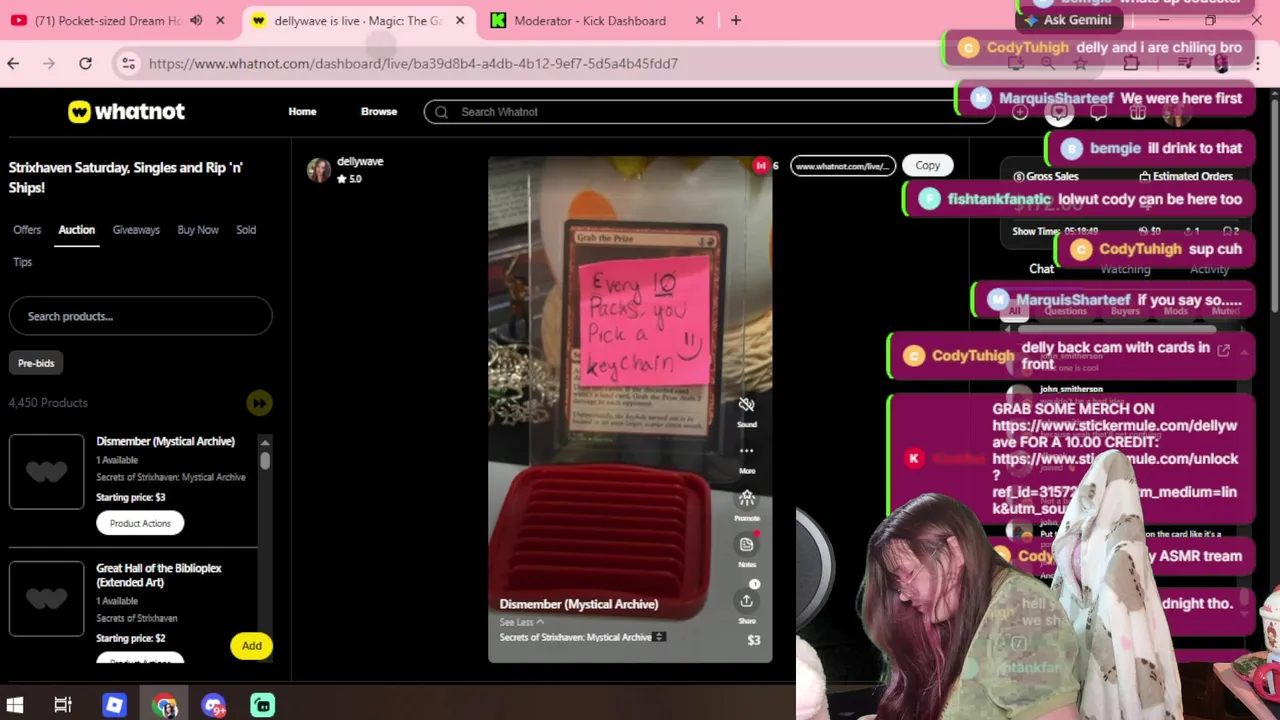Open the Giveaways tab

[x=136, y=230]
